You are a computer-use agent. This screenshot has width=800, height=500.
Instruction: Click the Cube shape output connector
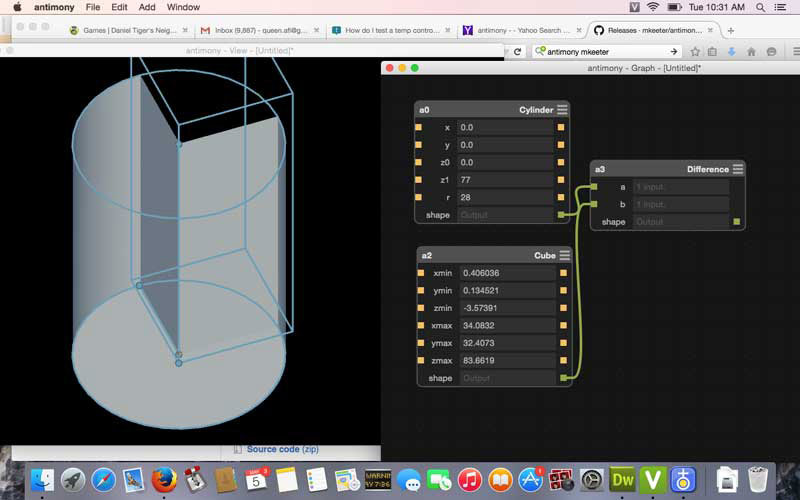(x=563, y=378)
